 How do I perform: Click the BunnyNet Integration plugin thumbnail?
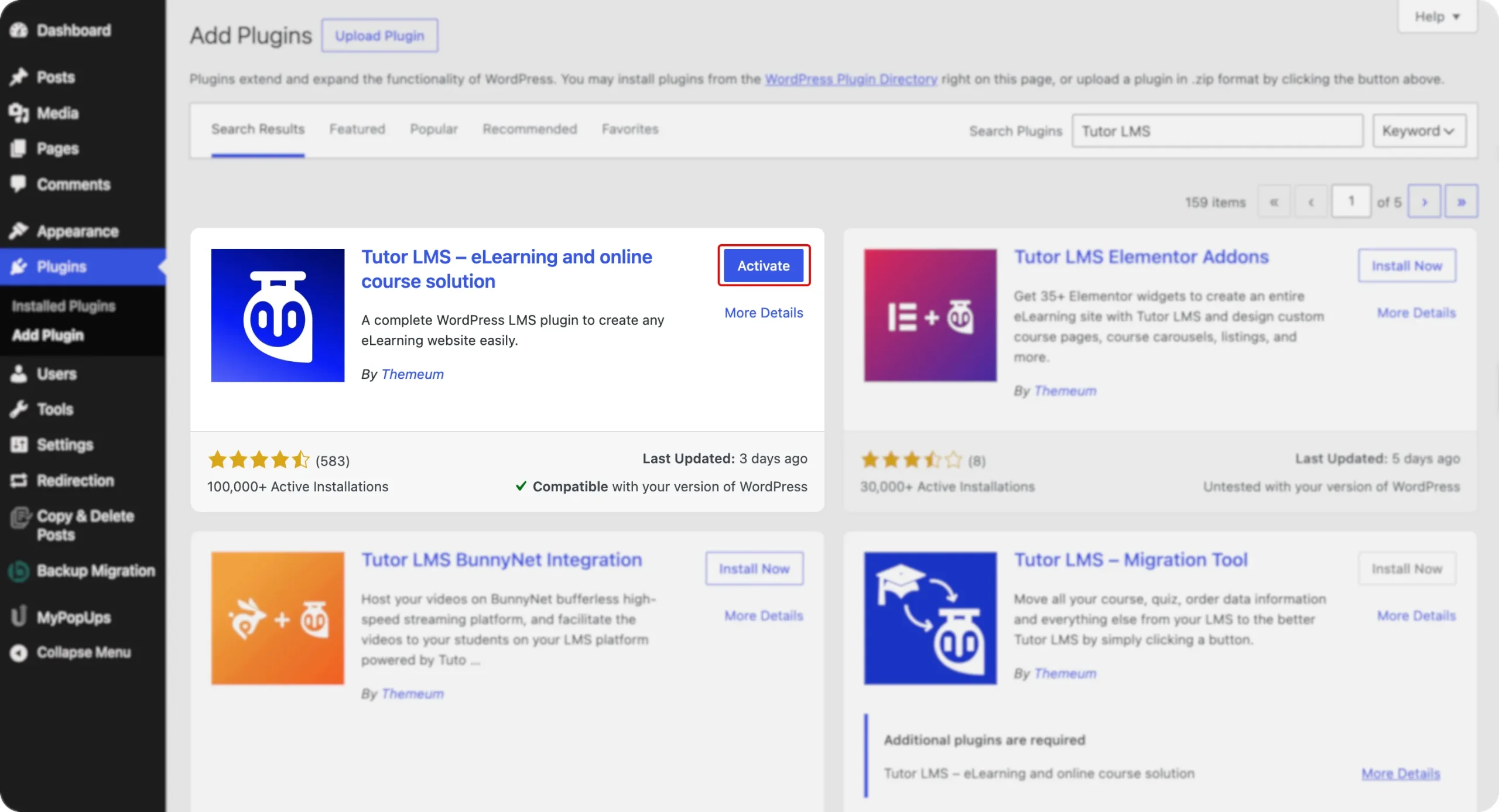pos(278,618)
